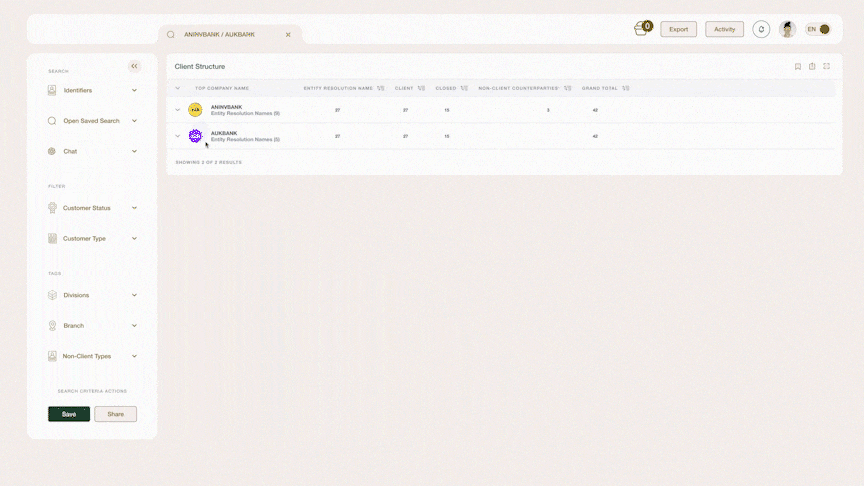Click the AUKBANK purple logo
This screenshot has height=486, width=864.
[x=195, y=136]
